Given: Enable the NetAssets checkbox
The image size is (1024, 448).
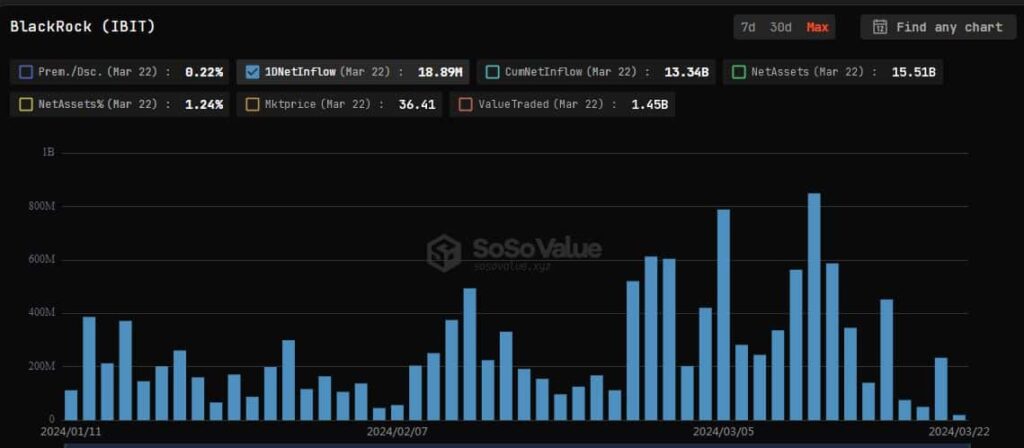Looking at the screenshot, I should pos(739,72).
